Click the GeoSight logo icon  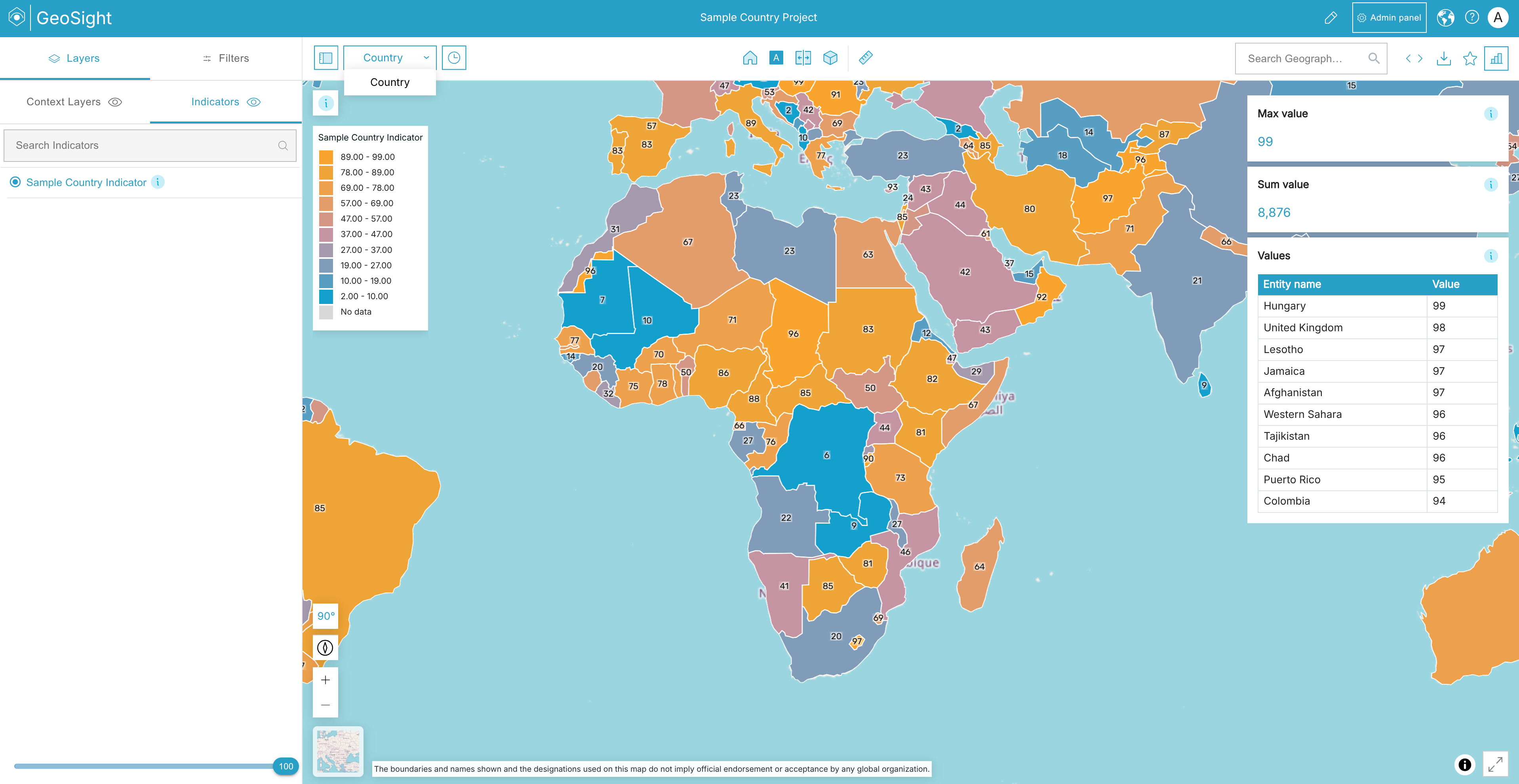17,18
